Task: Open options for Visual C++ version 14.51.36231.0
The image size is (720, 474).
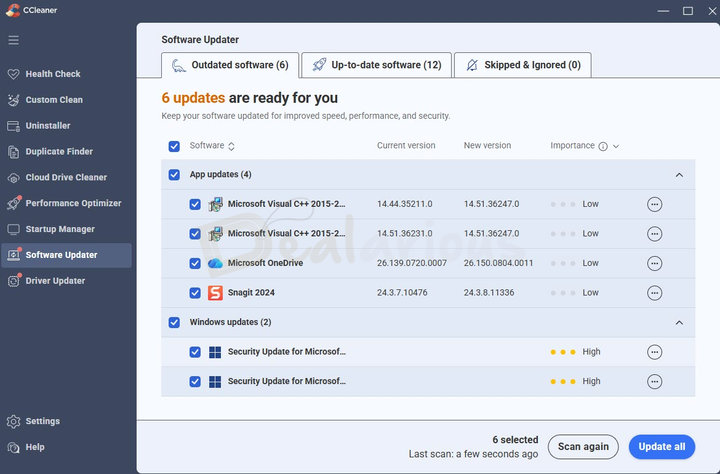Action: pyautogui.click(x=654, y=234)
